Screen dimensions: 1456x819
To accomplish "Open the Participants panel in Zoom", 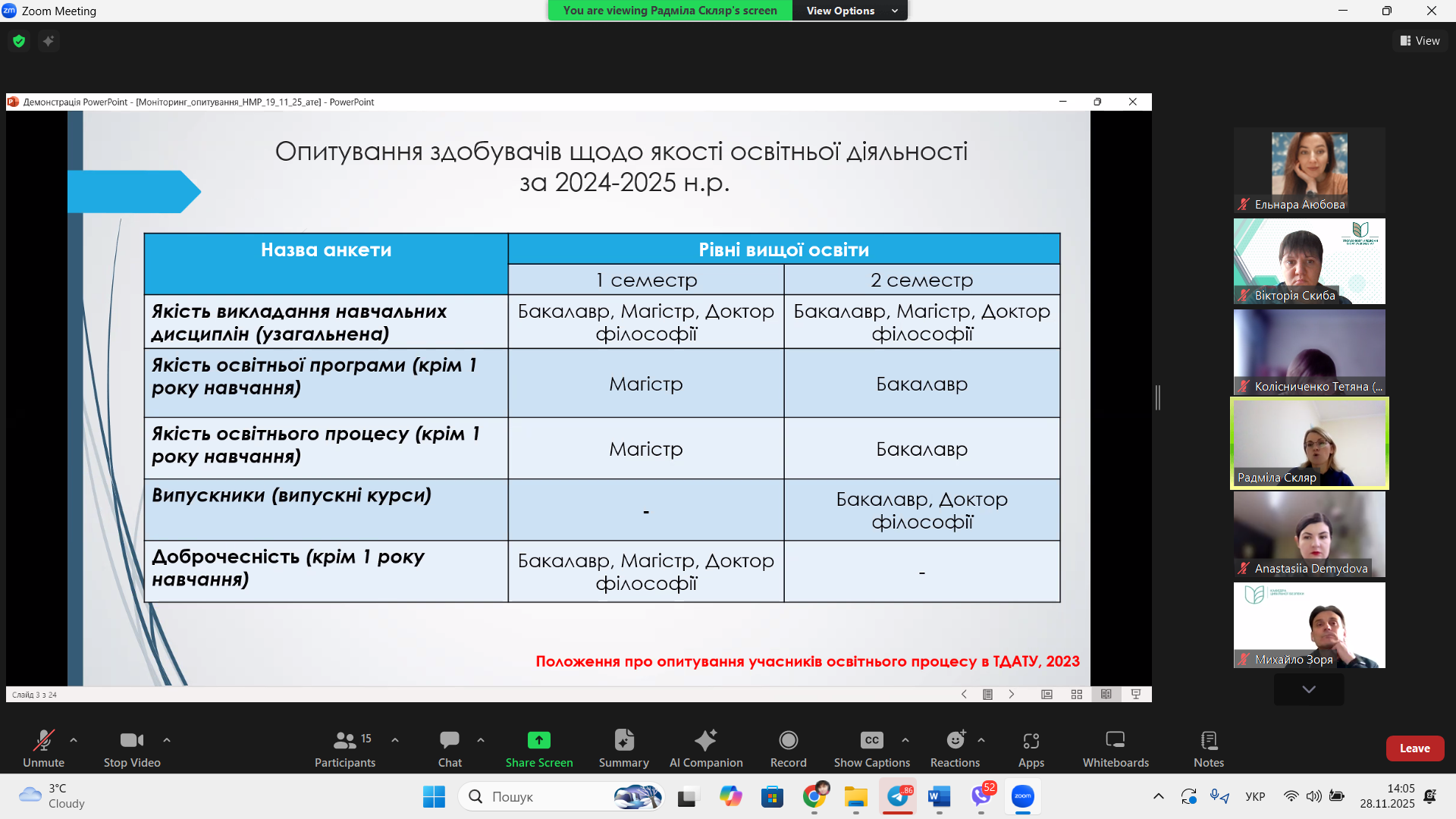I will pyautogui.click(x=345, y=748).
